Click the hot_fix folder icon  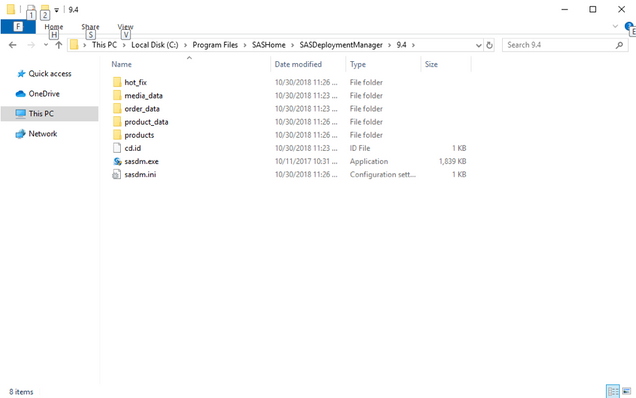(x=117, y=82)
